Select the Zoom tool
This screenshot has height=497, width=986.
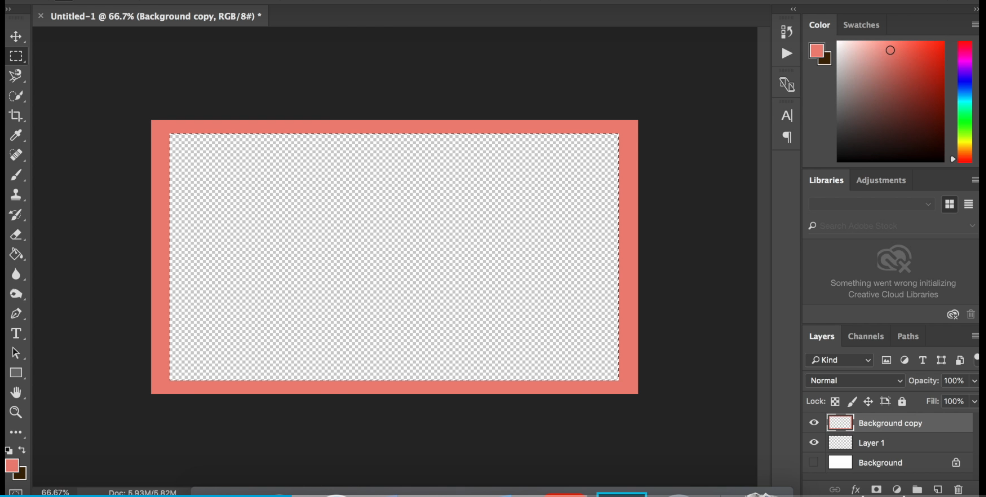(x=16, y=412)
